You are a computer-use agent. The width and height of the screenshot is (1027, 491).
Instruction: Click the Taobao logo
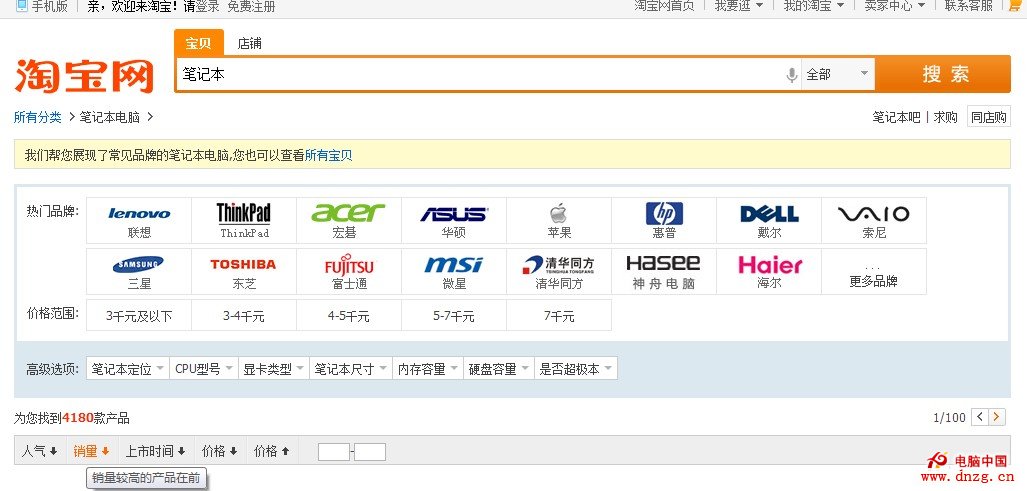tap(84, 76)
